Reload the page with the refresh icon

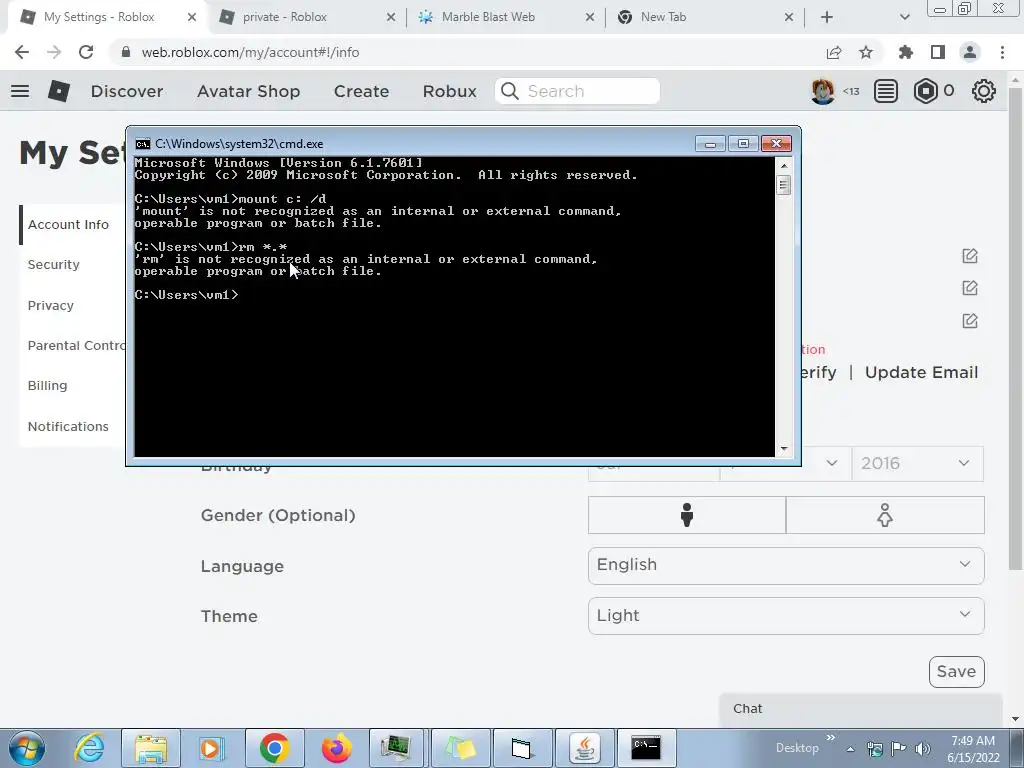[86, 52]
